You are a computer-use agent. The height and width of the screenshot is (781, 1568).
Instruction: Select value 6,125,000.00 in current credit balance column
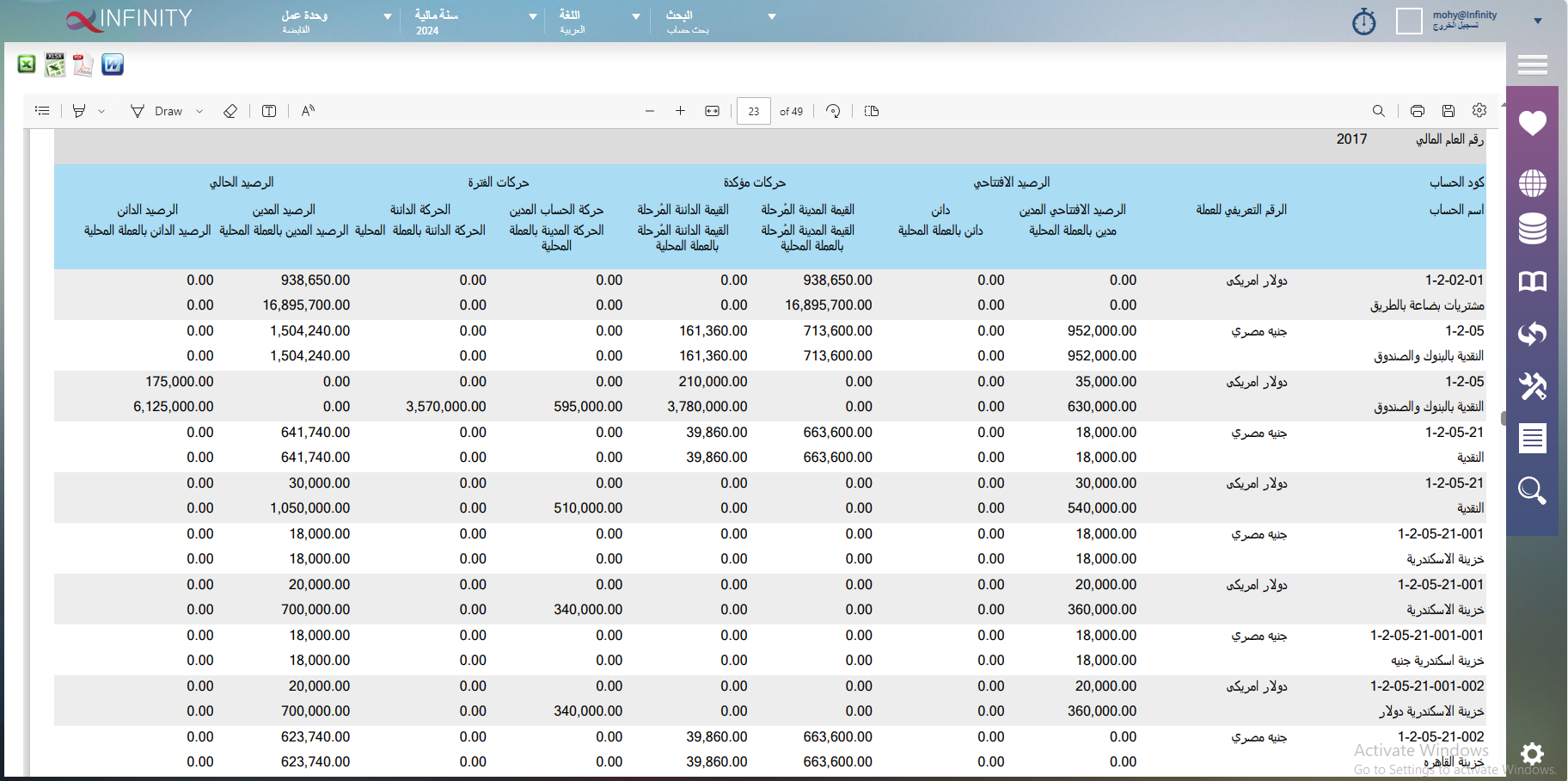(x=174, y=406)
